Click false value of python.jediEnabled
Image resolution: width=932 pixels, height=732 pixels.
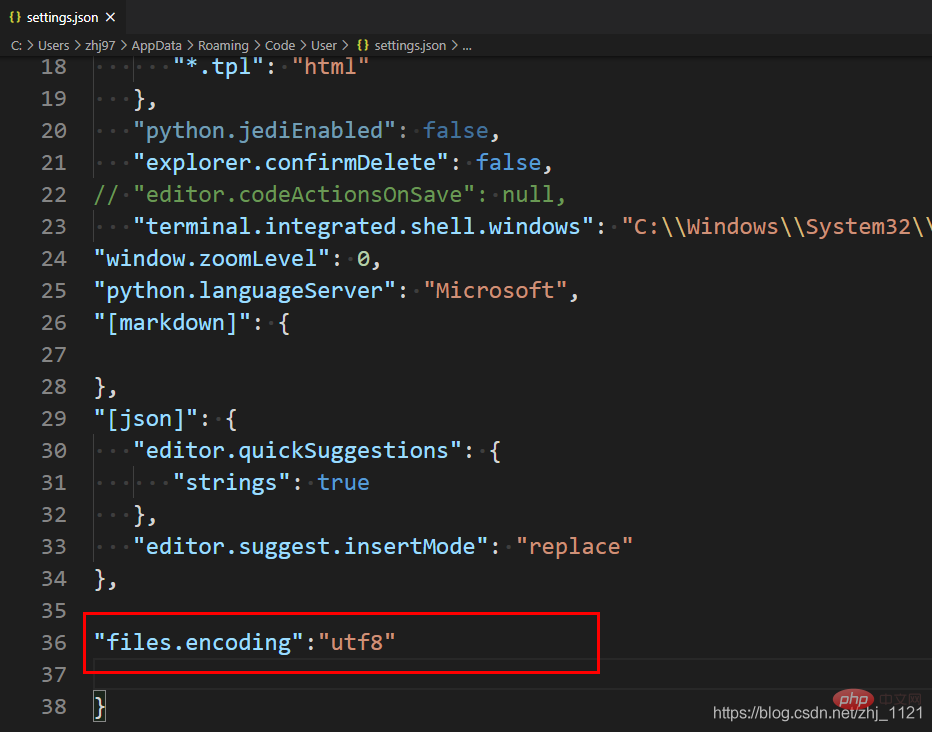pos(456,131)
